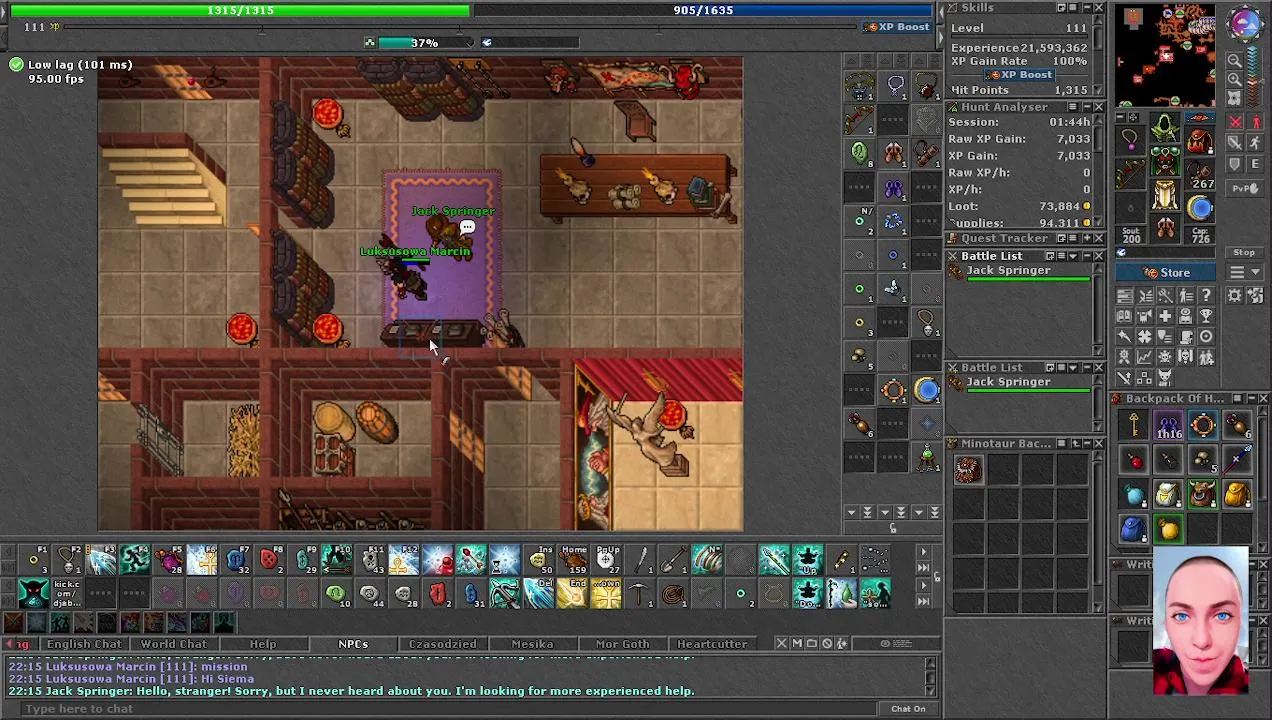This screenshot has height=720, width=1272.
Task: Select the shield defensive fight mode
Action: [x=1235, y=164]
